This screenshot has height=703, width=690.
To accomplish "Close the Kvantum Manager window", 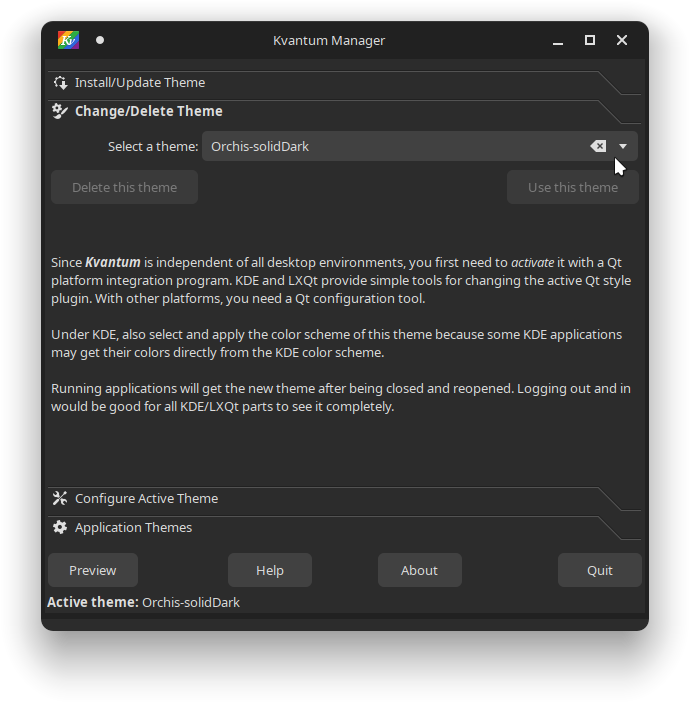I will coord(622,40).
